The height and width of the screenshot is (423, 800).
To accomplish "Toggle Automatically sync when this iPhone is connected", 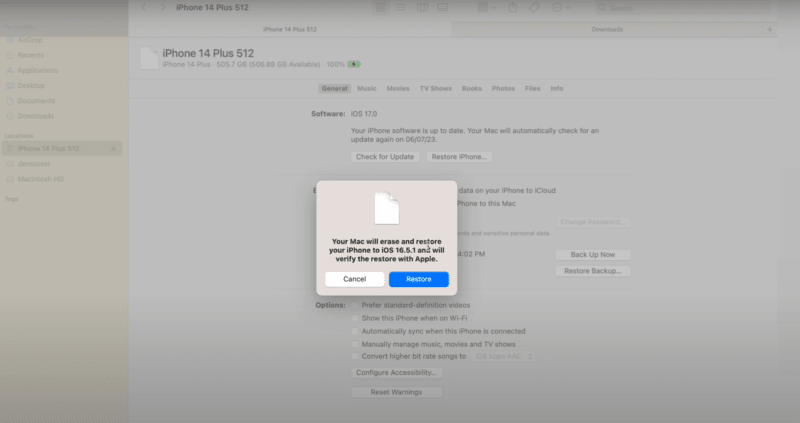I will [x=355, y=331].
